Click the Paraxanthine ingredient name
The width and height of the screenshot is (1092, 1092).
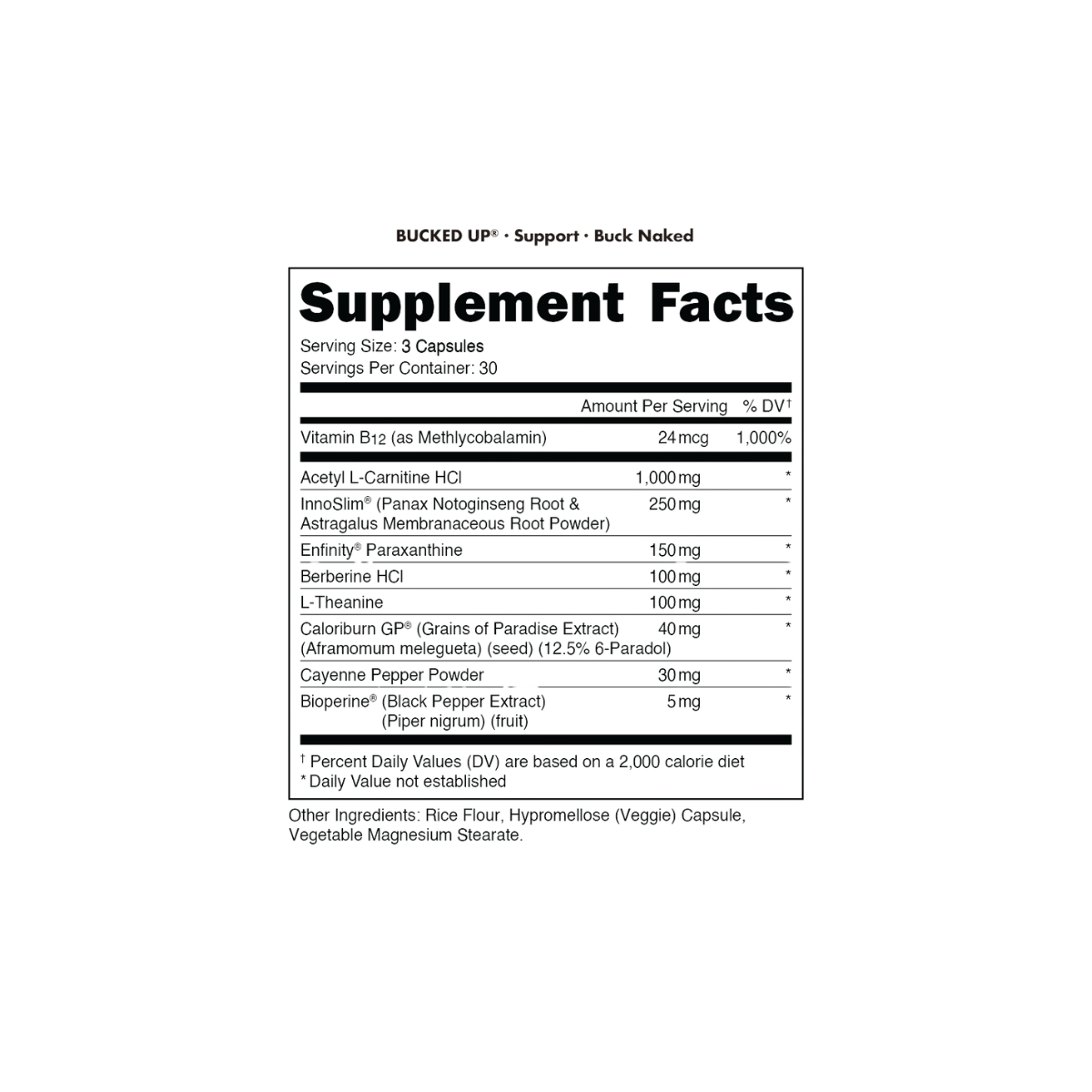(382, 551)
